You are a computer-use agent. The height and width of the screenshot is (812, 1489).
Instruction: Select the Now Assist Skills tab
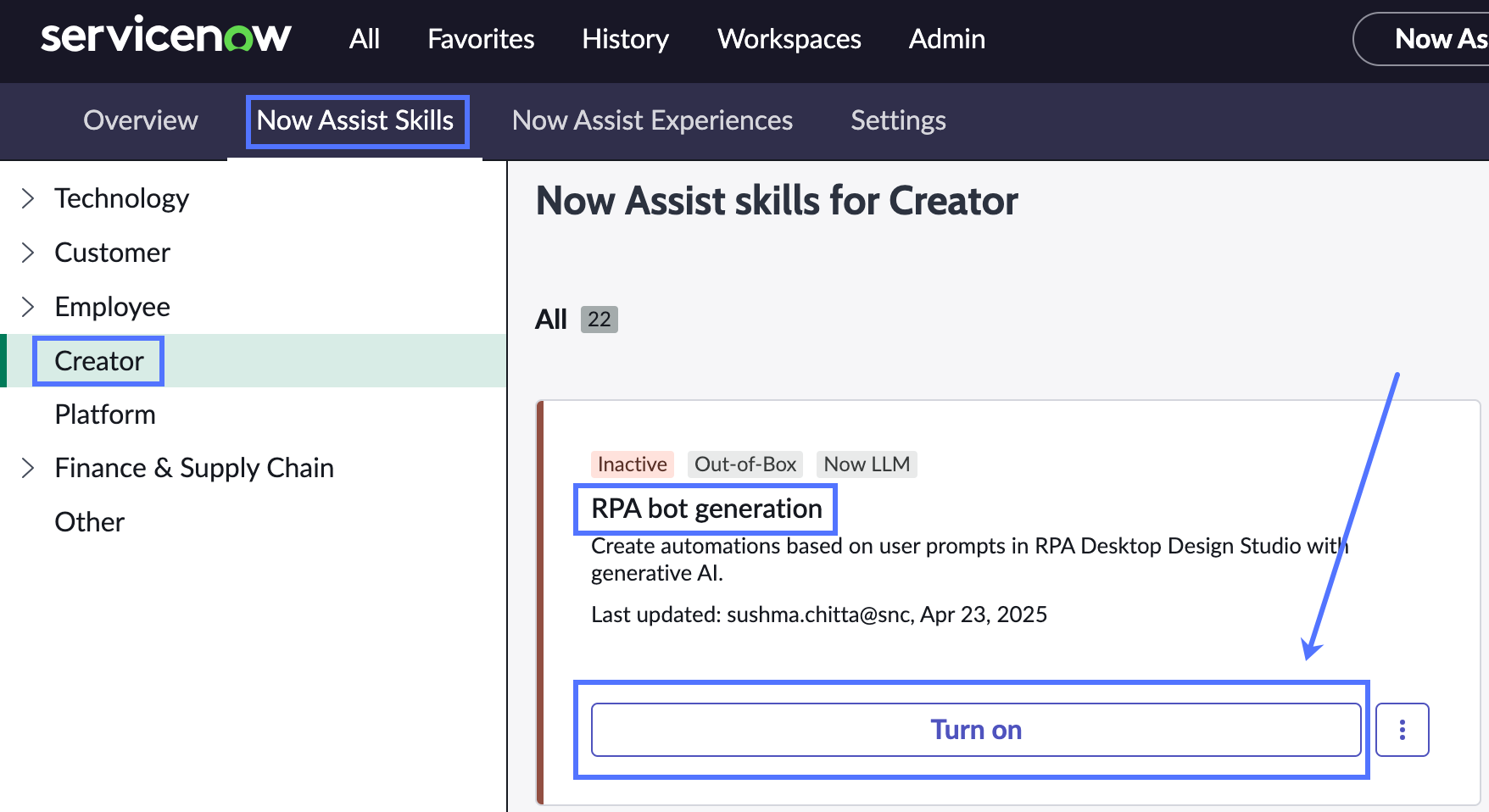[x=355, y=120]
